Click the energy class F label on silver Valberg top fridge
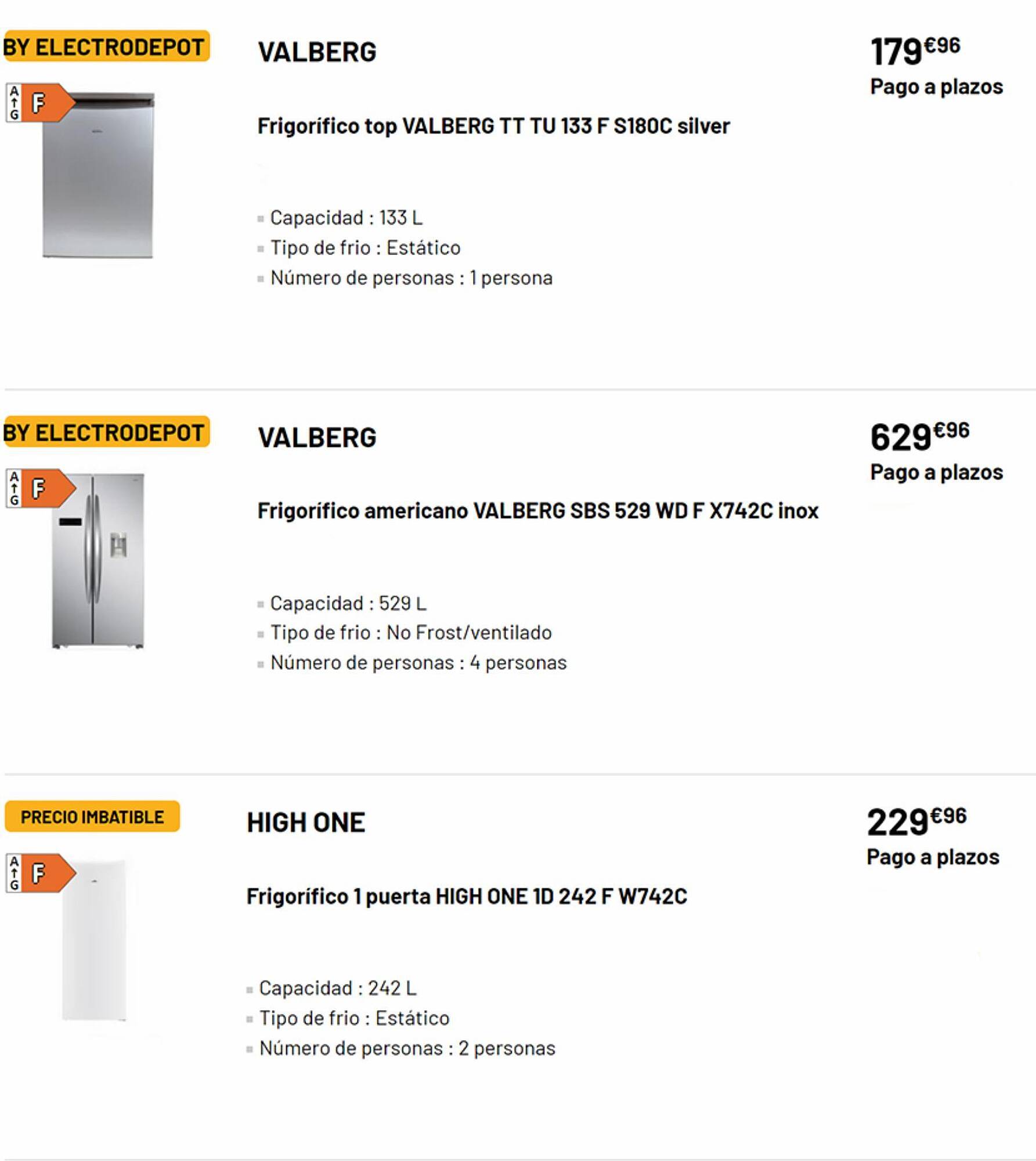1036x1161 pixels. (x=41, y=103)
